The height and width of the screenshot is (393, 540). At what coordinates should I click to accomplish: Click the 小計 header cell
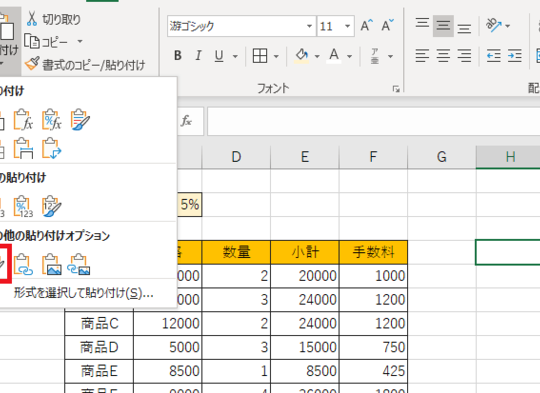tap(305, 252)
